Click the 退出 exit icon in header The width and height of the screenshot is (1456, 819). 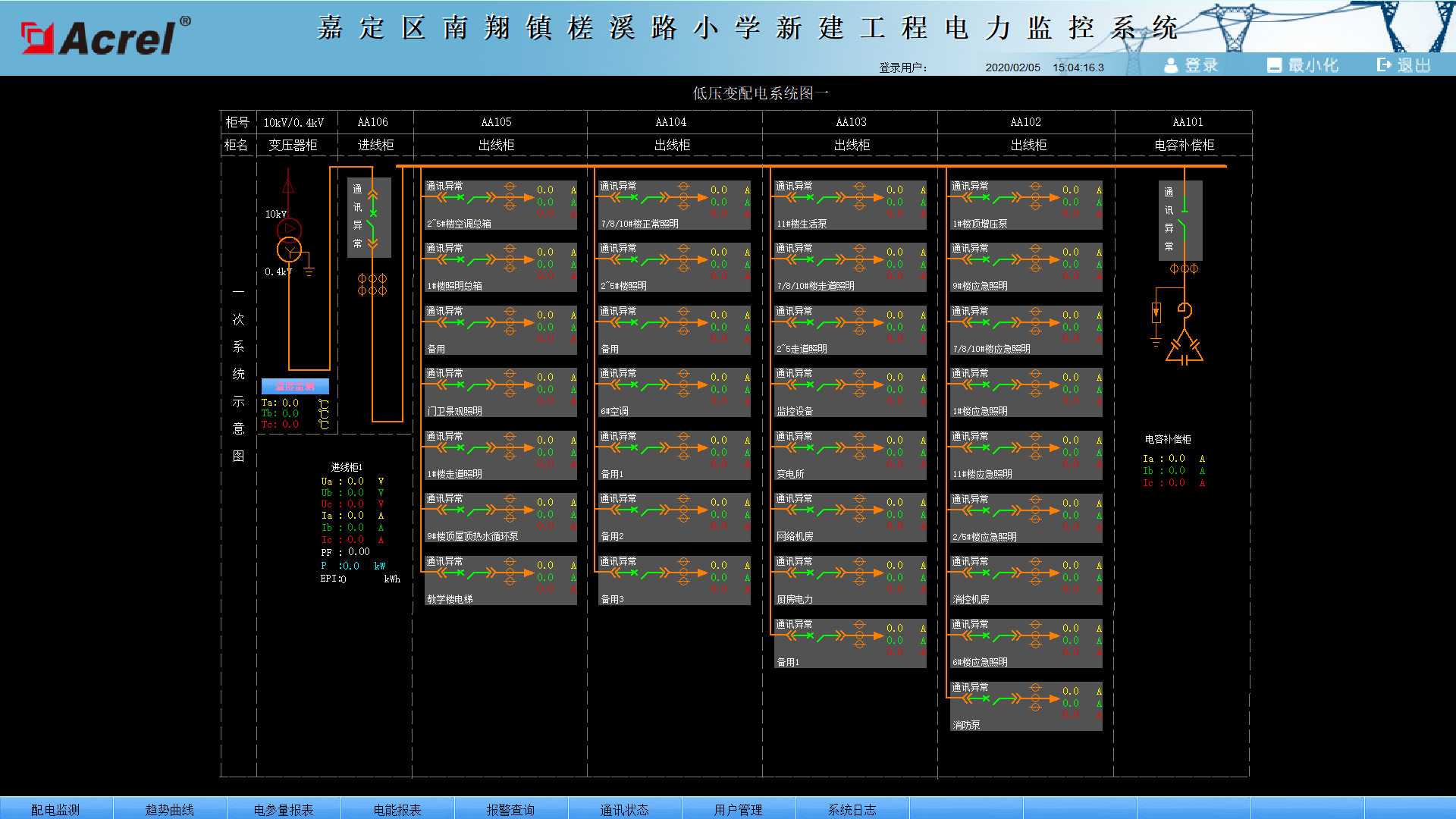click(x=1384, y=66)
